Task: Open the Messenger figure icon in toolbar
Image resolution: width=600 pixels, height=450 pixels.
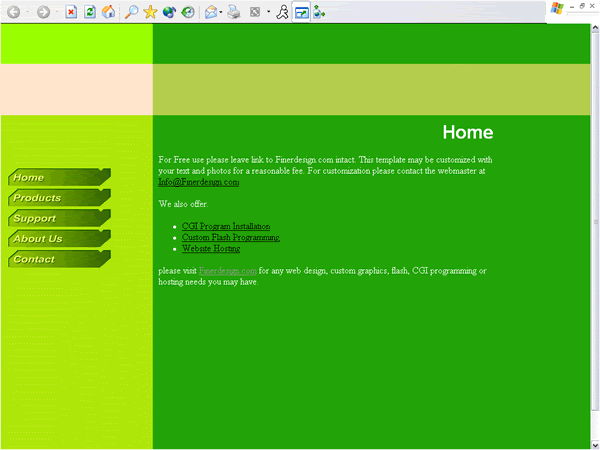Action: pyautogui.click(x=283, y=12)
